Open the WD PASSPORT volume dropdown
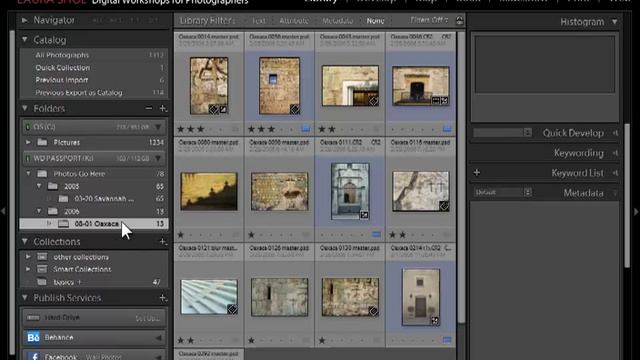 158,158
